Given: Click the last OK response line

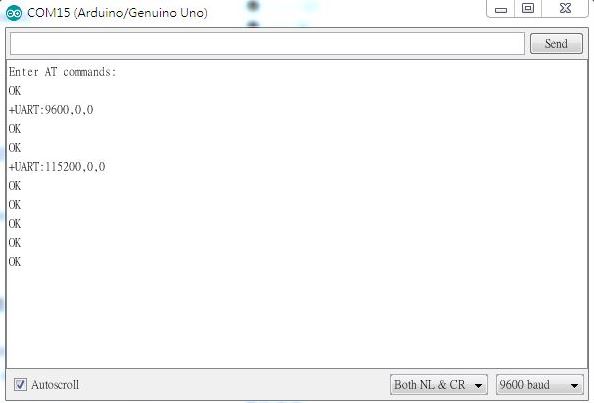Looking at the screenshot, I should [x=15, y=262].
